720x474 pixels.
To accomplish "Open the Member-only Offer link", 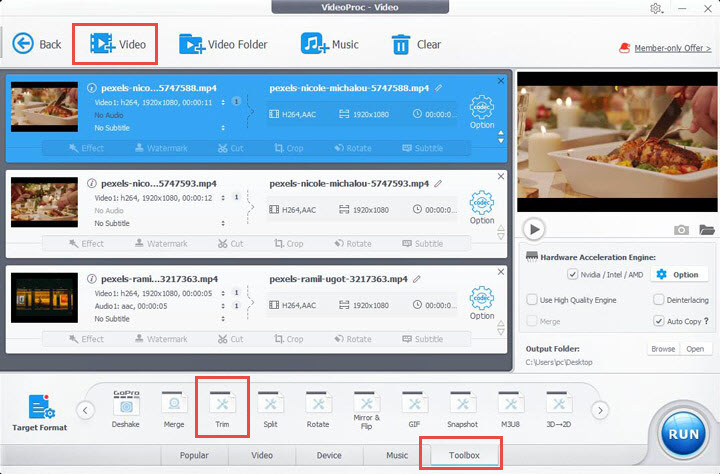I will click(x=672, y=48).
